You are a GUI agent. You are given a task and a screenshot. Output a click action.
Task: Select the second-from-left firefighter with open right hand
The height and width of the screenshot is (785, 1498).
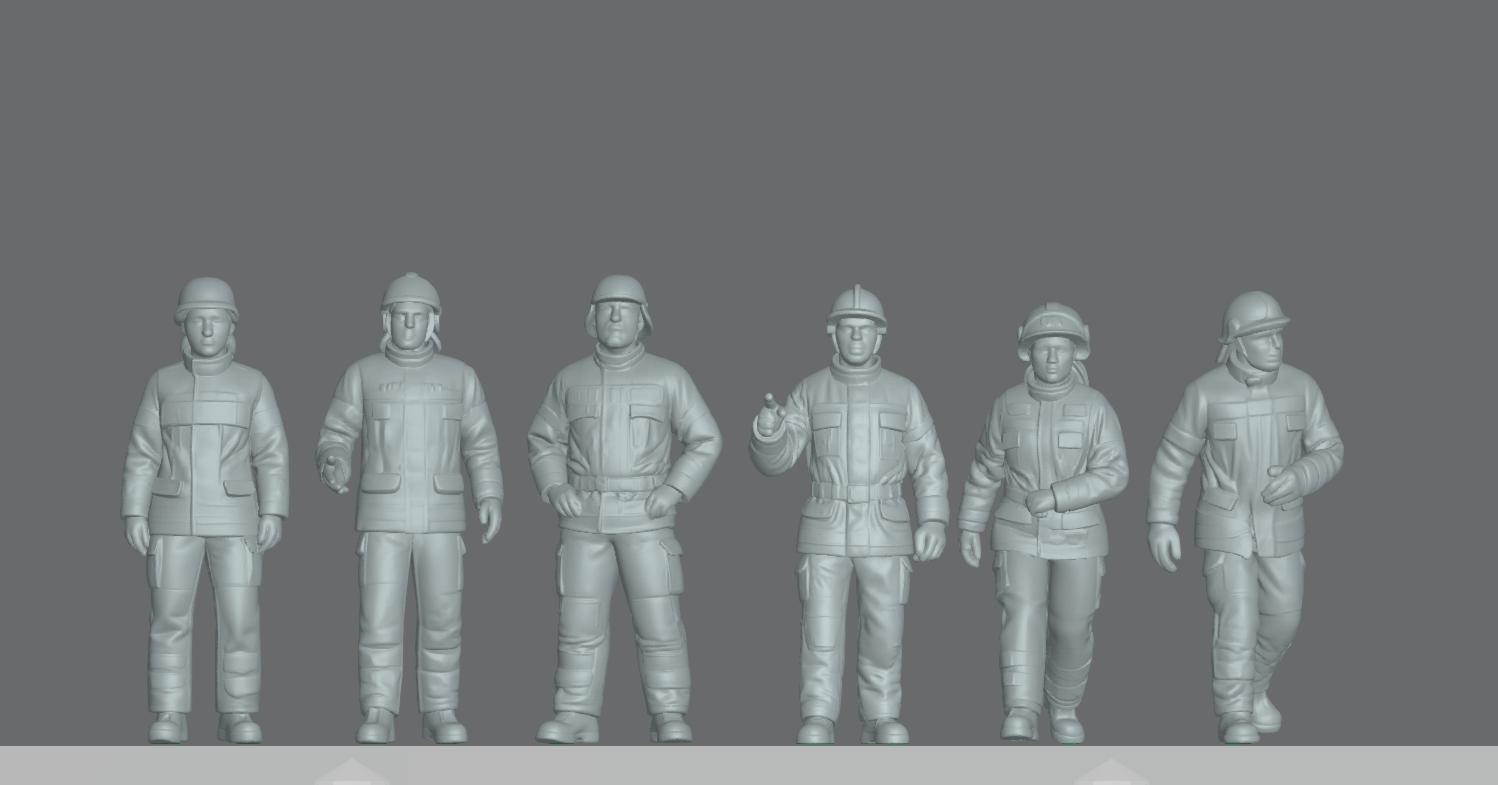point(410,508)
